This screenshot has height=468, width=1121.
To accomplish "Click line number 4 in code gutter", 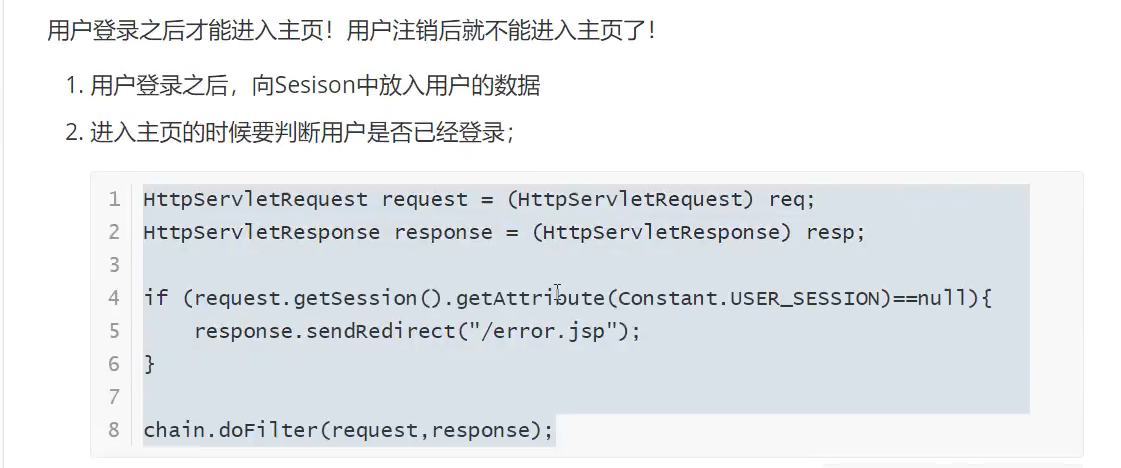I will click(x=115, y=298).
